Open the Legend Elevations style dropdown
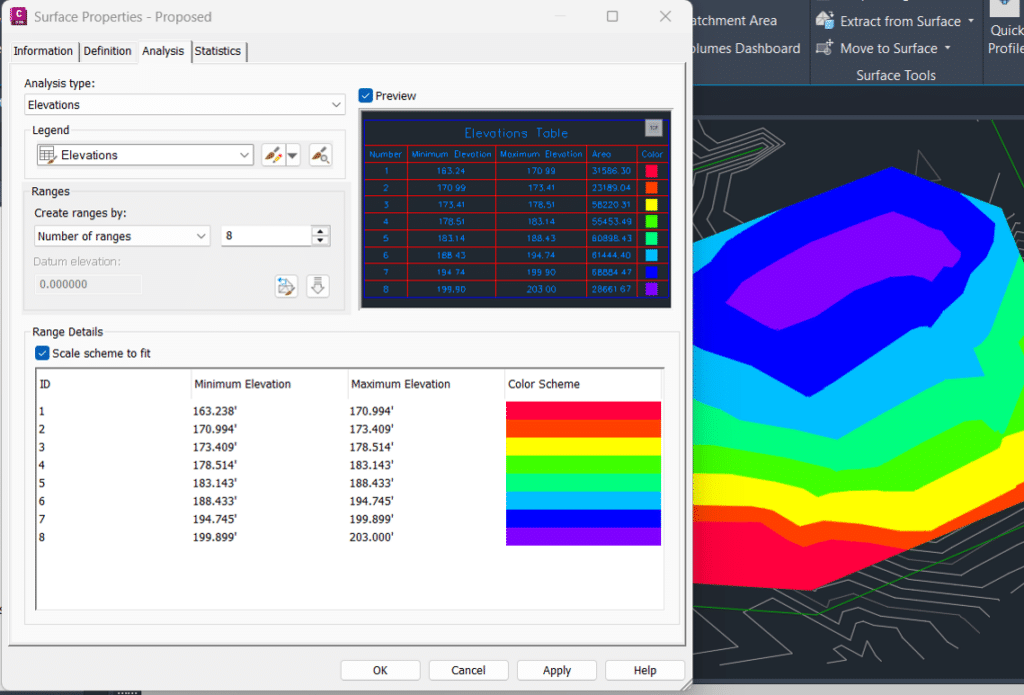1024x695 pixels. (145, 155)
